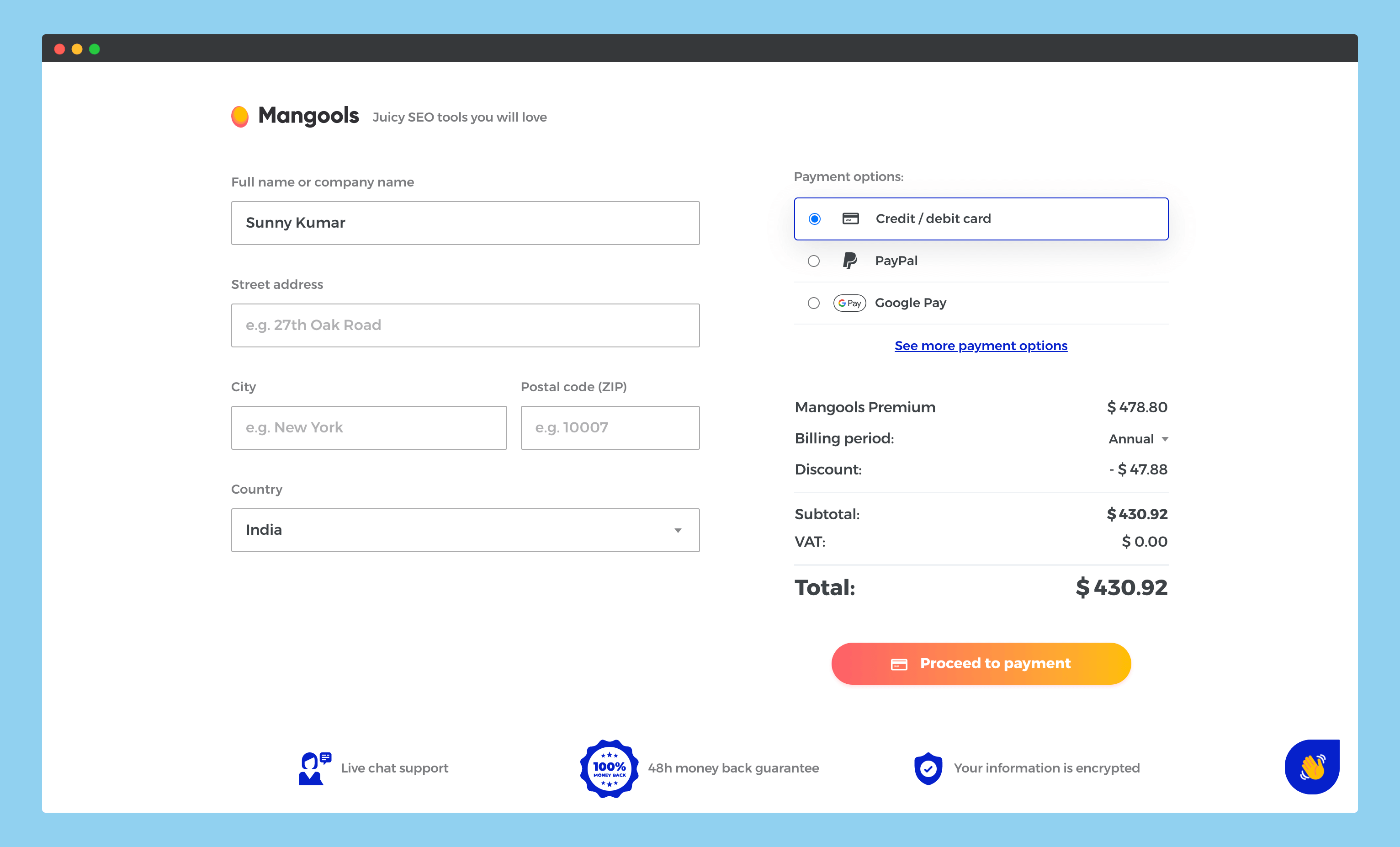1400x847 pixels.
Task: Select the Google Pay radio button
Action: point(814,303)
